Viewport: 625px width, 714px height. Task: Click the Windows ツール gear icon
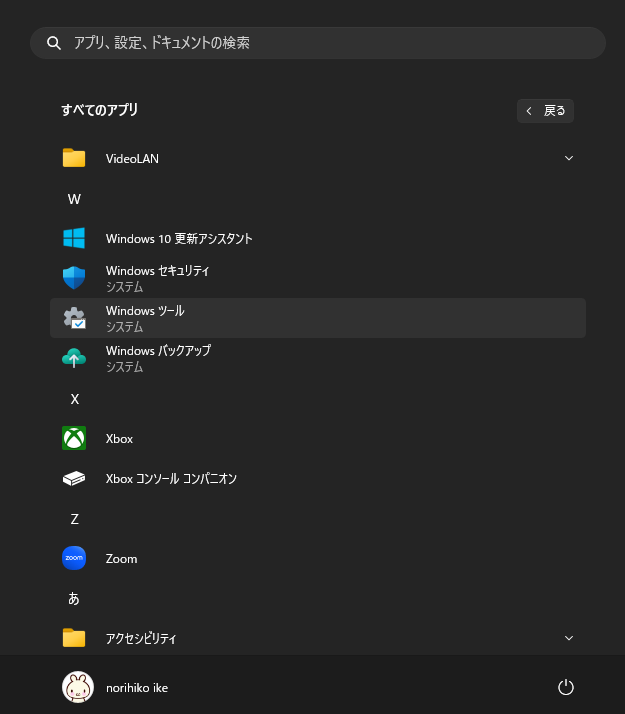click(x=74, y=318)
